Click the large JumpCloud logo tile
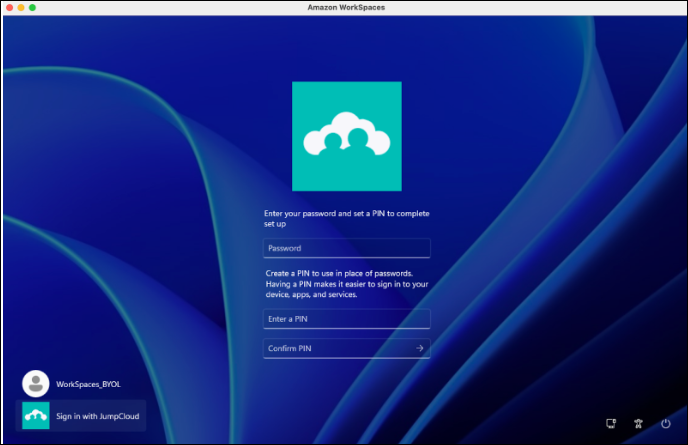This screenshot has width=688, height=445. pyautogui.click(x=346, y=136)
